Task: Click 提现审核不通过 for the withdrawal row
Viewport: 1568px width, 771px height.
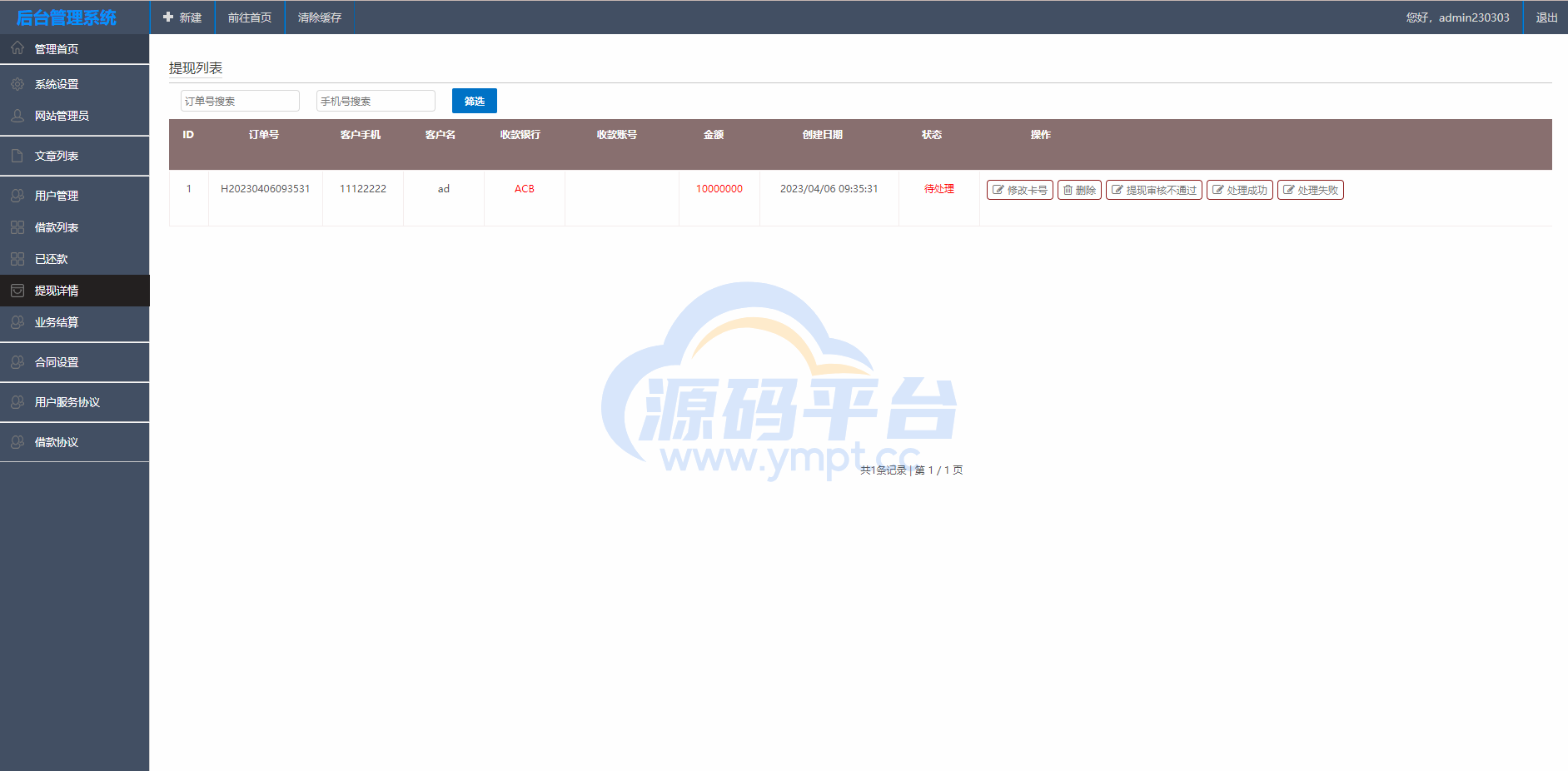Action: [1154, 190]
